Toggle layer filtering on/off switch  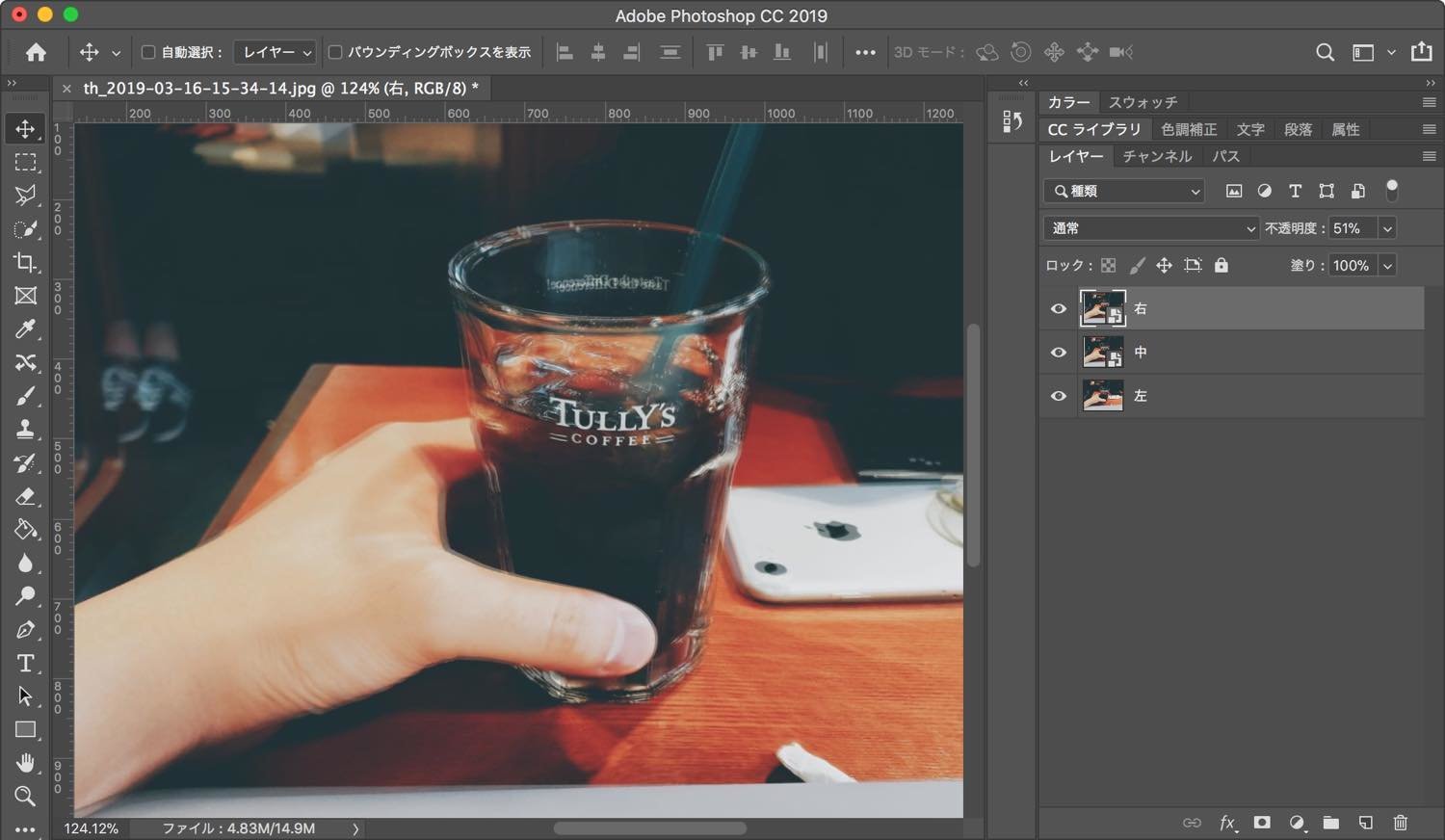(x=1391, y=191)
